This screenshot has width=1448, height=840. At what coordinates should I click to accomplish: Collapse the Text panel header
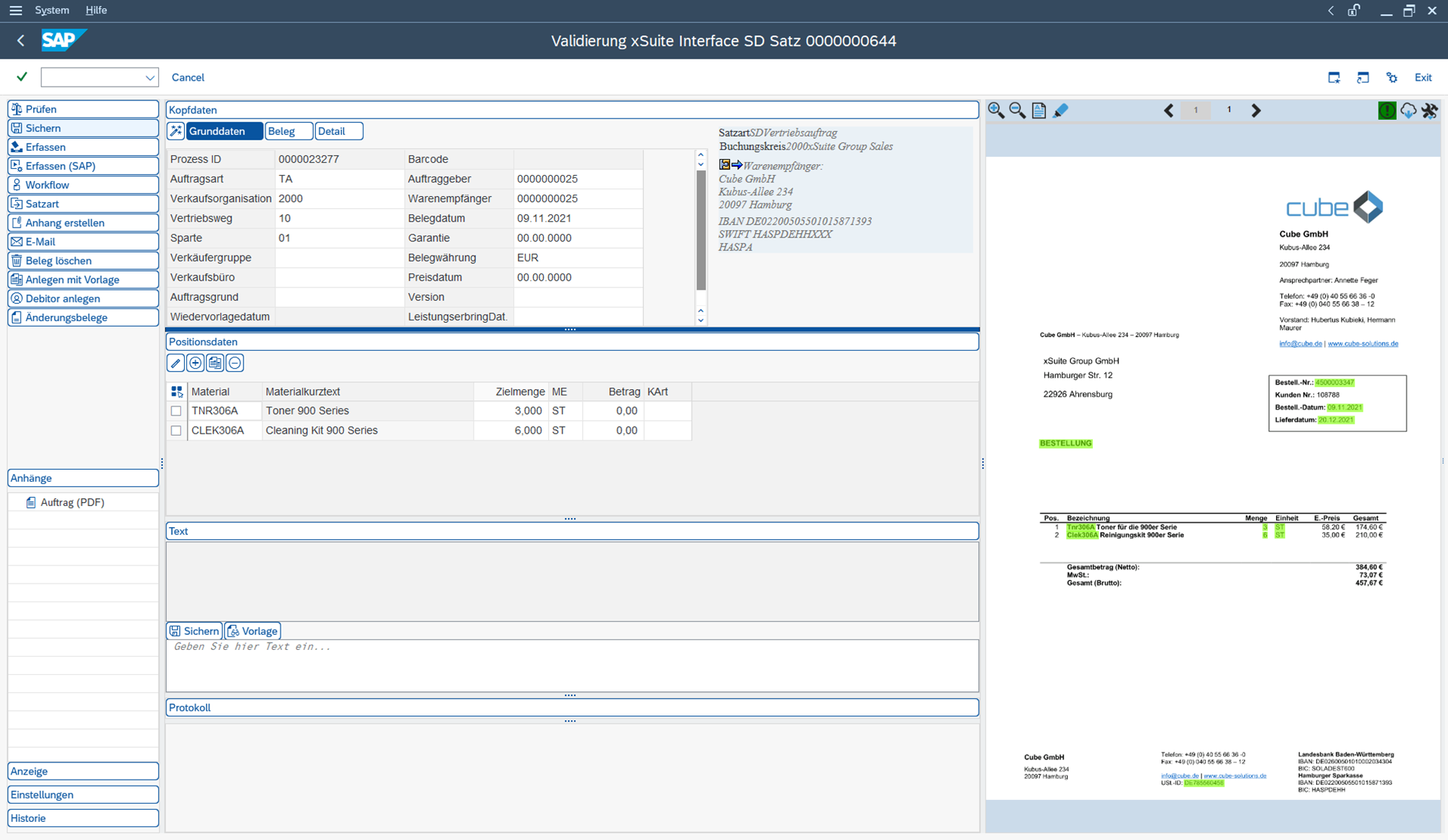point(572,531)
